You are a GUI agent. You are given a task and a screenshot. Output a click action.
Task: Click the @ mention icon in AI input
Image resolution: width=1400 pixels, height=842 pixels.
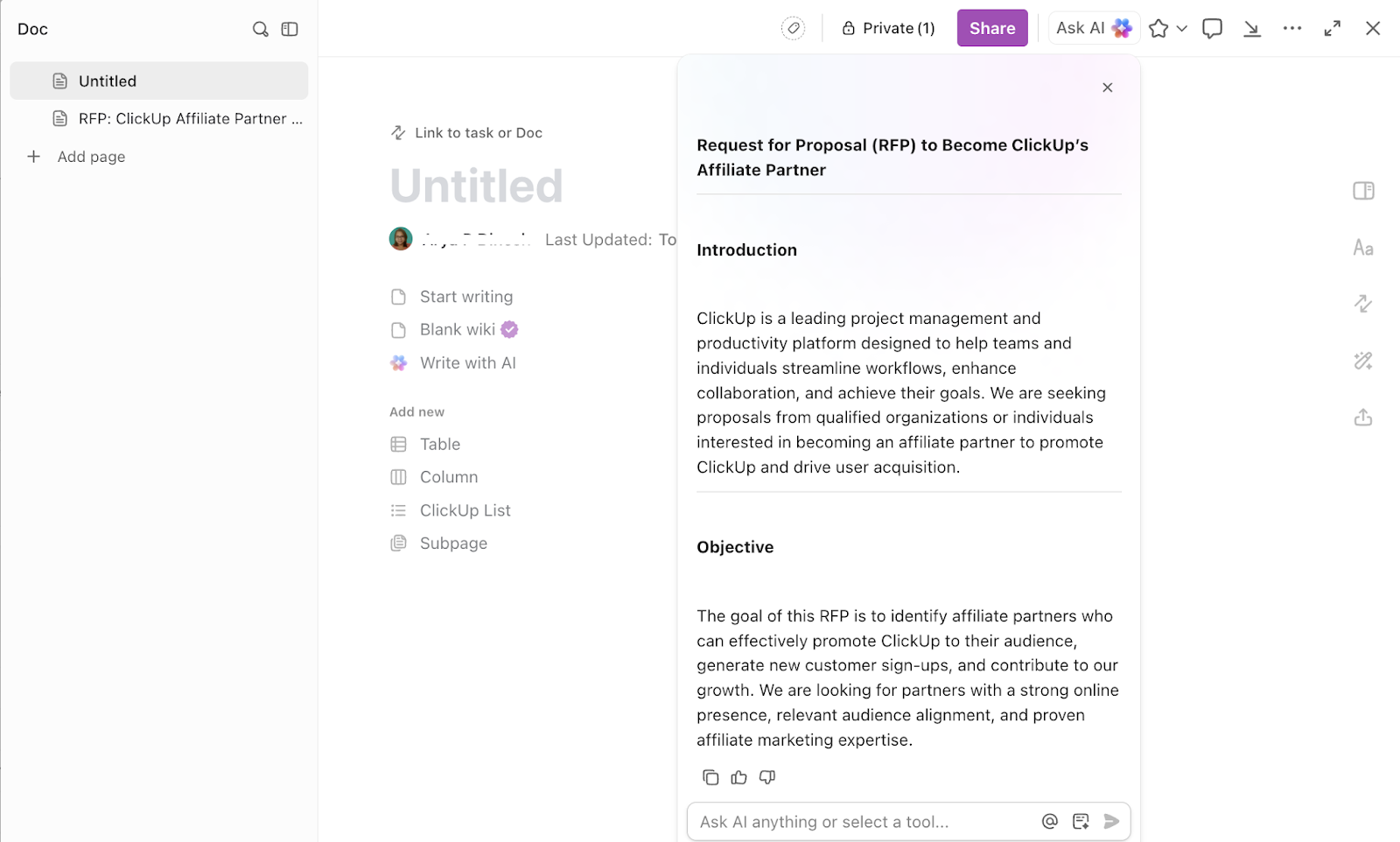[x=1049, y=821]
